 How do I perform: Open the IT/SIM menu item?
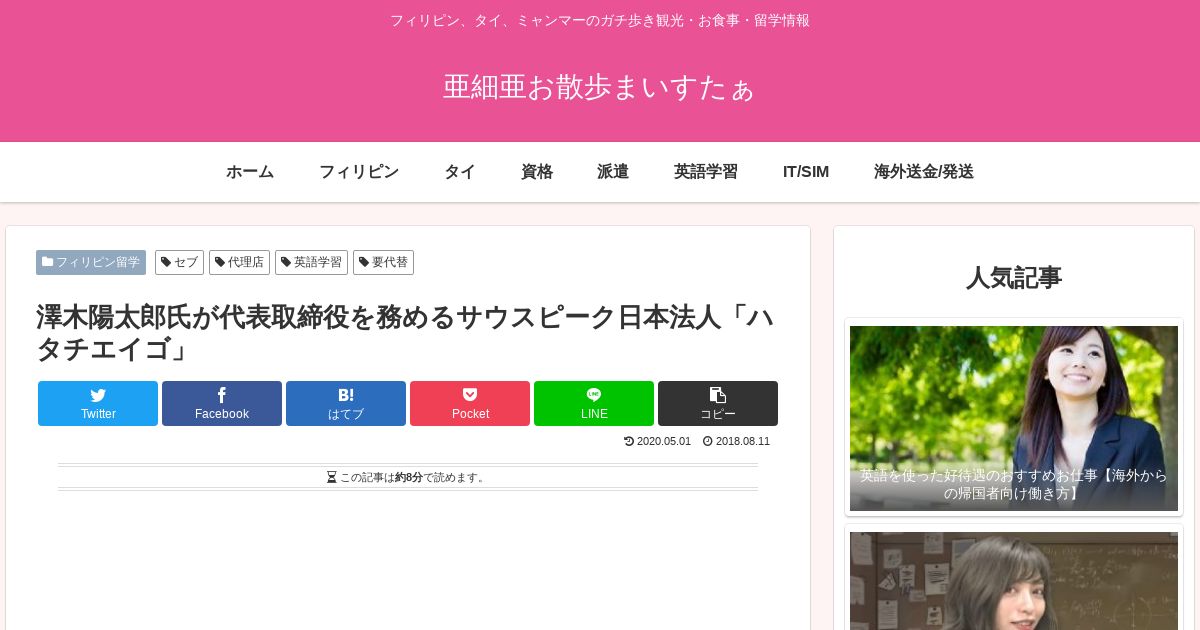[806, 172]
